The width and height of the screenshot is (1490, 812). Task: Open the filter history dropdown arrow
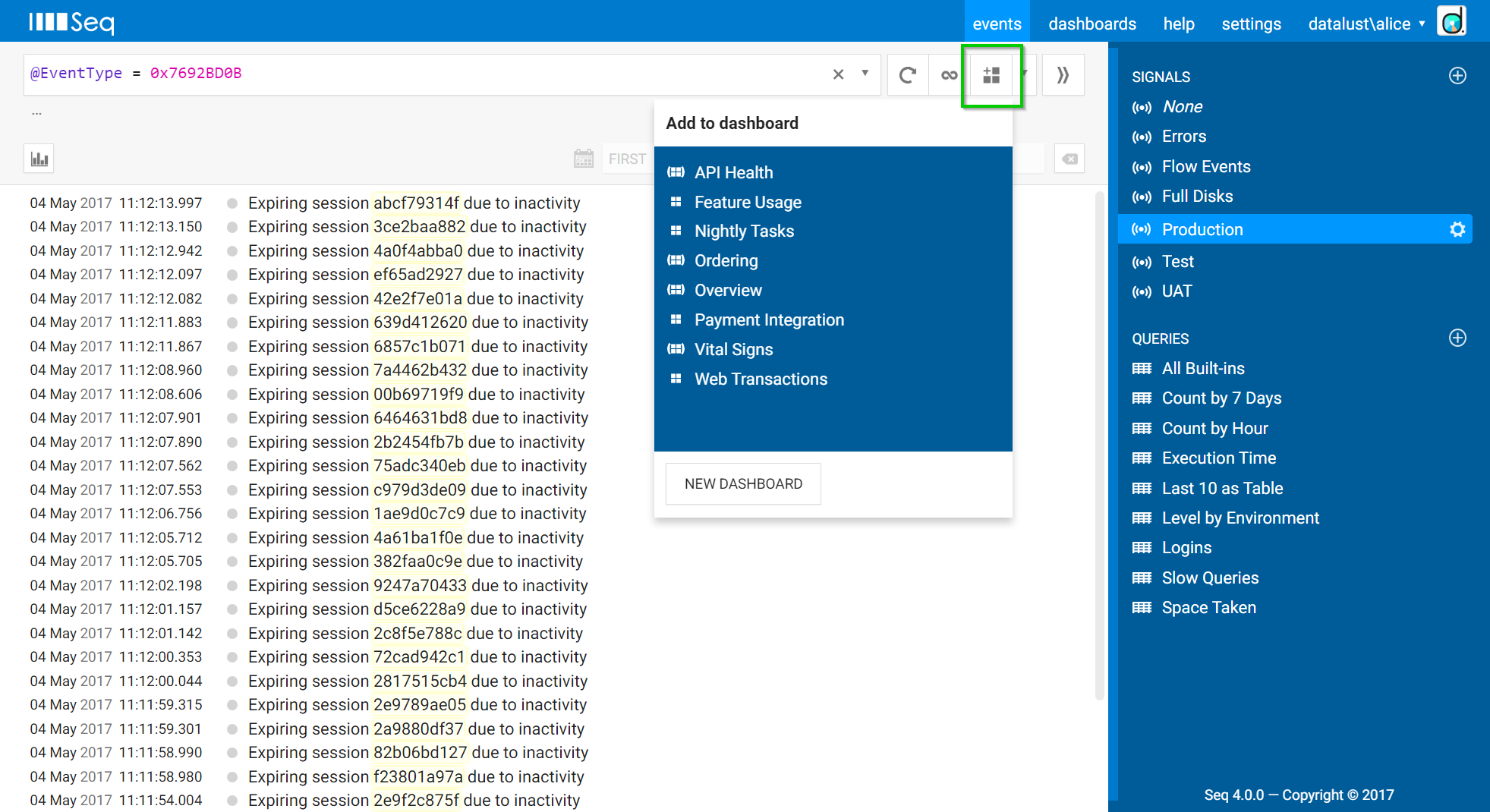[x=865, y=74]
